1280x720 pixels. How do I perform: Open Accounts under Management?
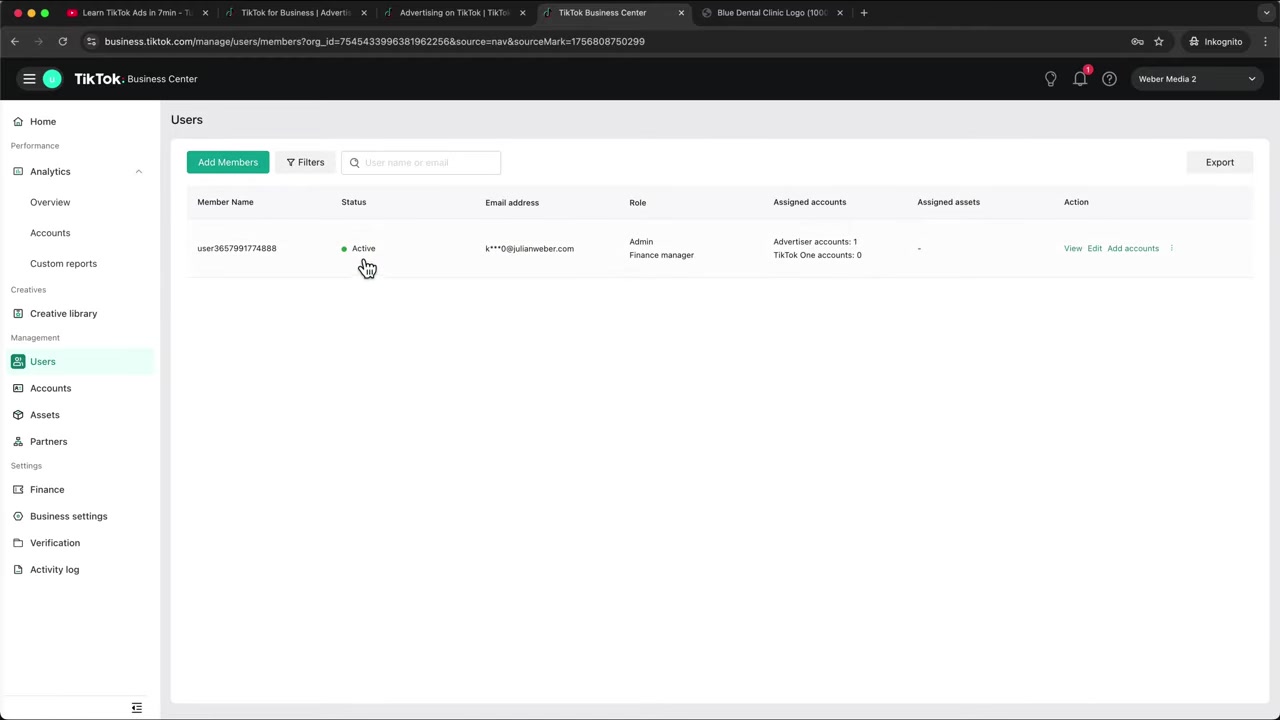[50, 388]
